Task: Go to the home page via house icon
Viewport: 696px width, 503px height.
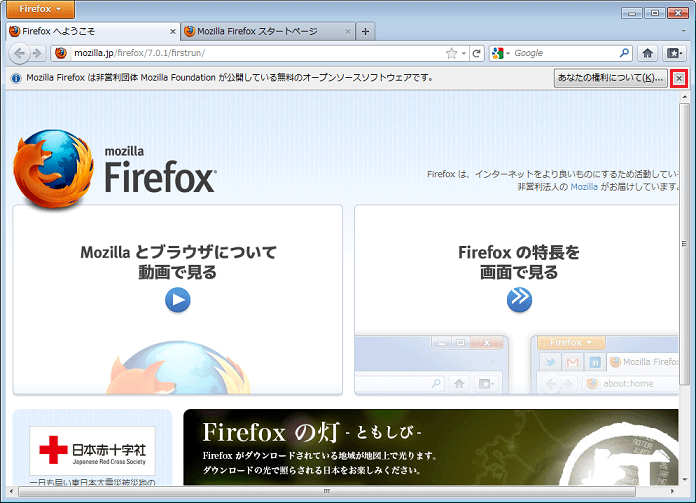Action: (648, 53)
